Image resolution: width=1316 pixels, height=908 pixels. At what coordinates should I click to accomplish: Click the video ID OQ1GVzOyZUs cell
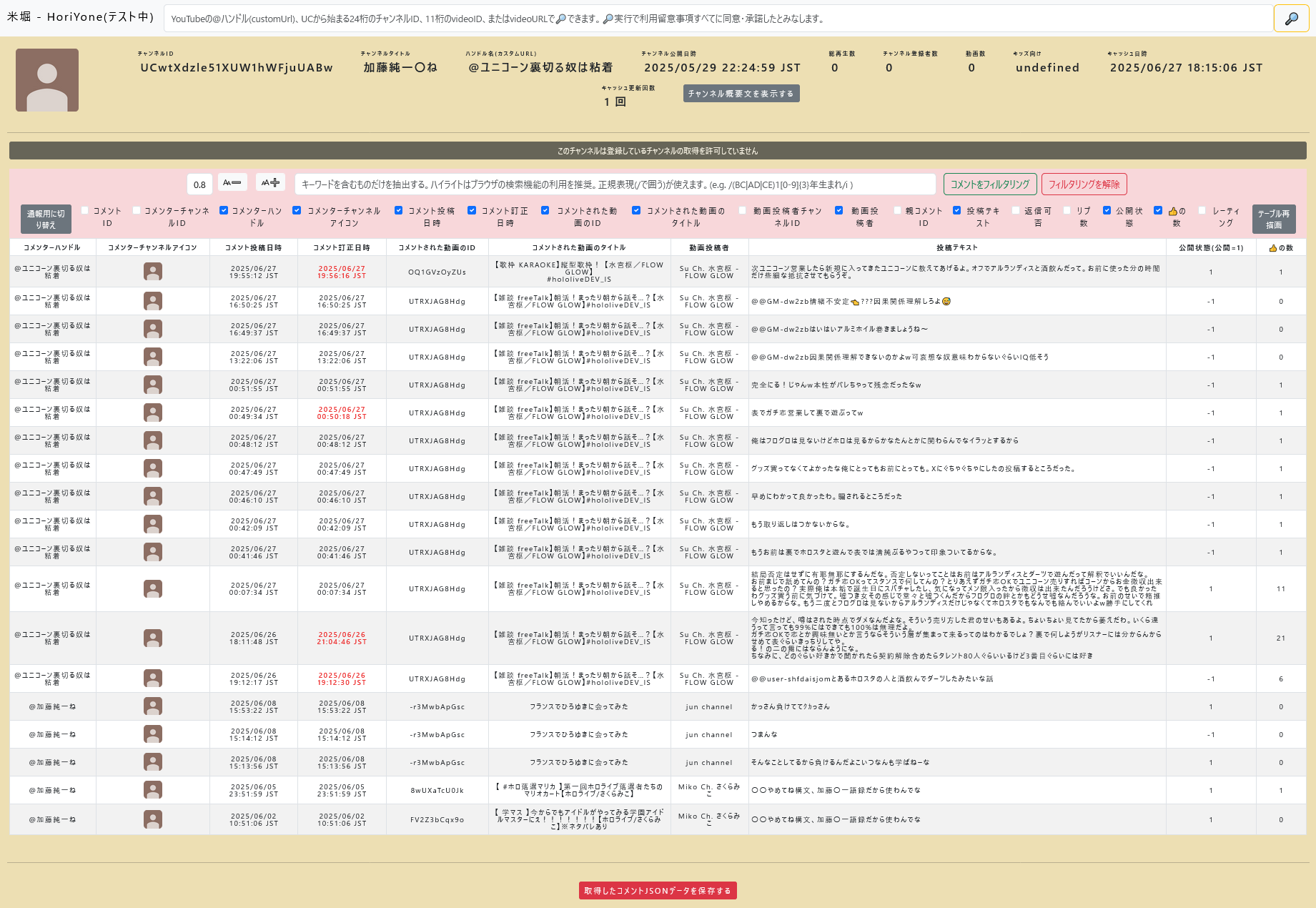(437, 272)
